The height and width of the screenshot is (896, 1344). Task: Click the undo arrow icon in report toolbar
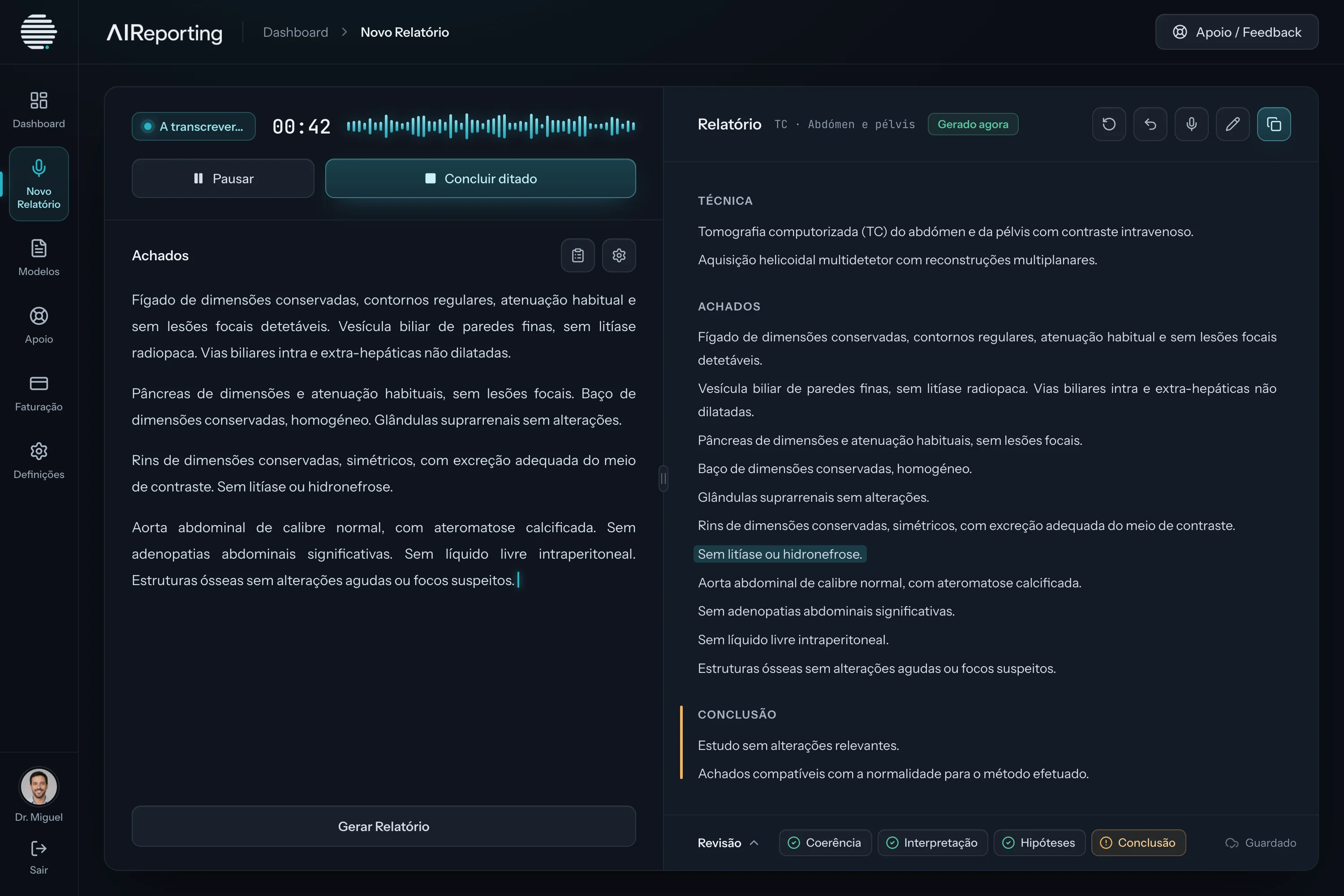tap(1150, 124)
